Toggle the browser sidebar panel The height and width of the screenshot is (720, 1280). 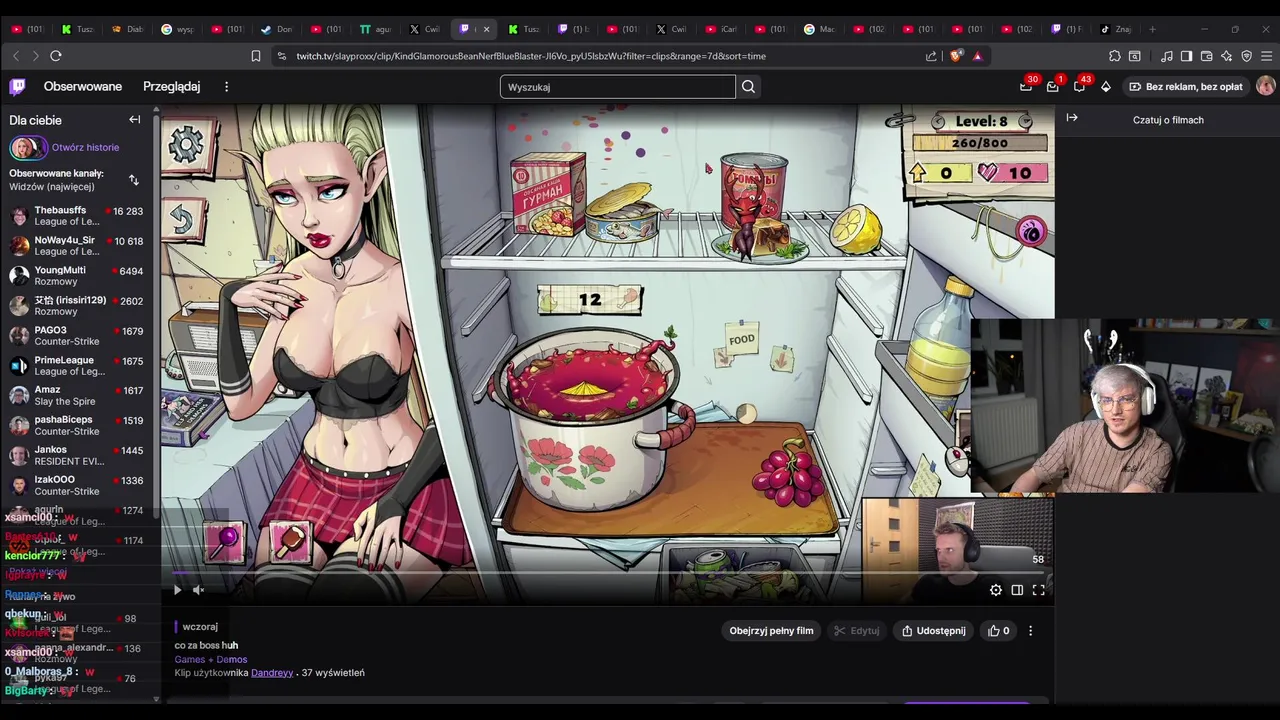pos(1186,56)
